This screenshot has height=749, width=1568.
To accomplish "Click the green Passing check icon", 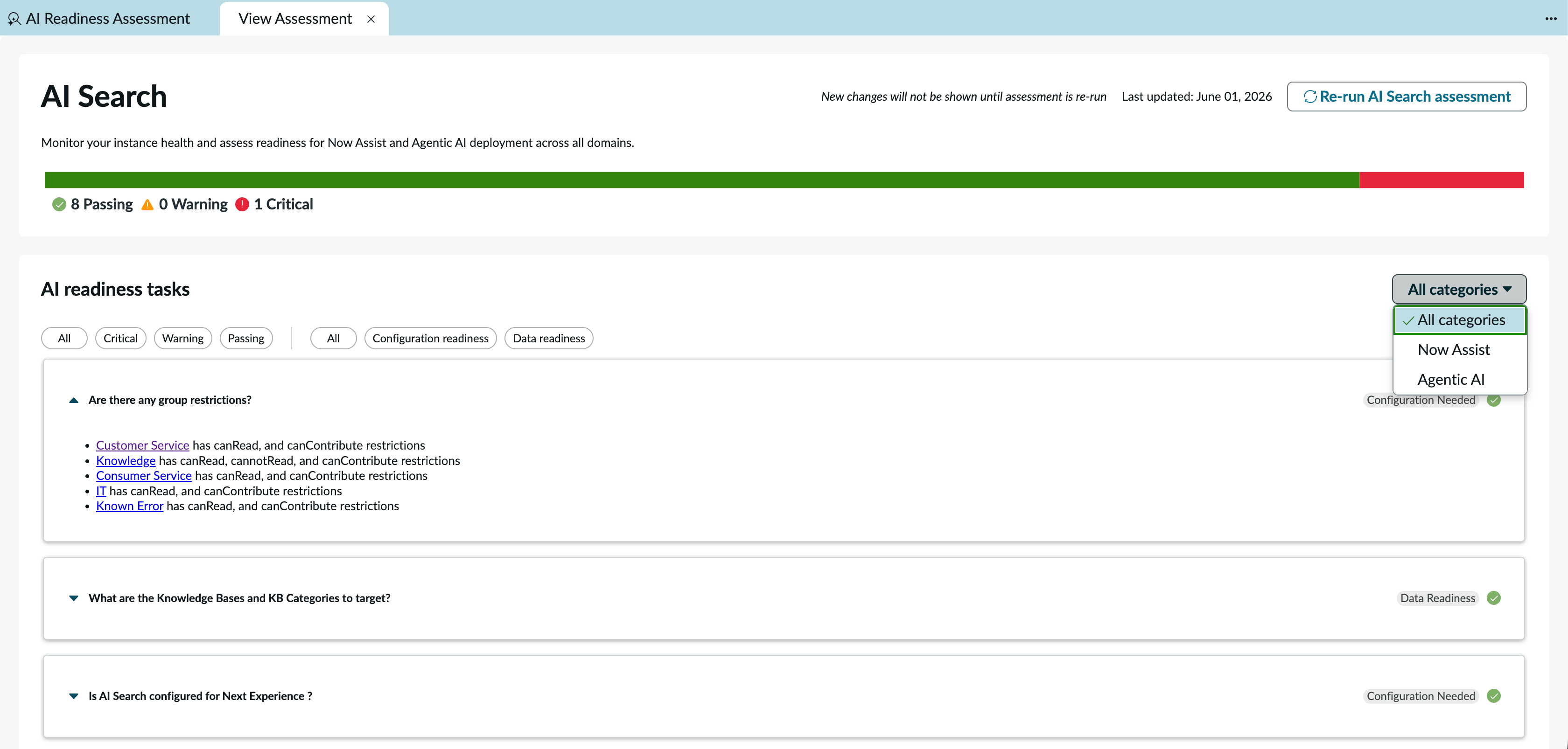I will click(x=59, y=204).
